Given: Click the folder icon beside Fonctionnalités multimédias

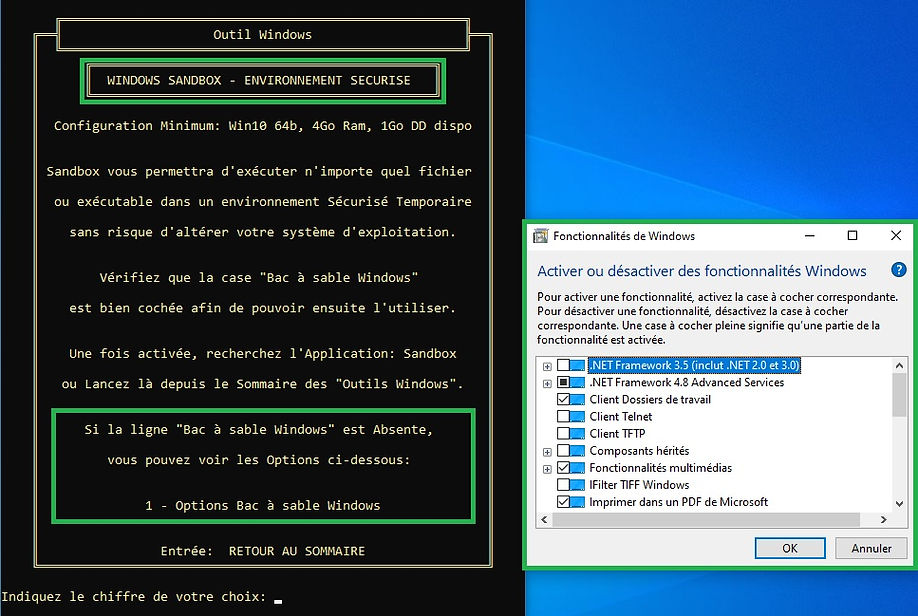Looking at the screenshot, I should [x=577, y=468].
